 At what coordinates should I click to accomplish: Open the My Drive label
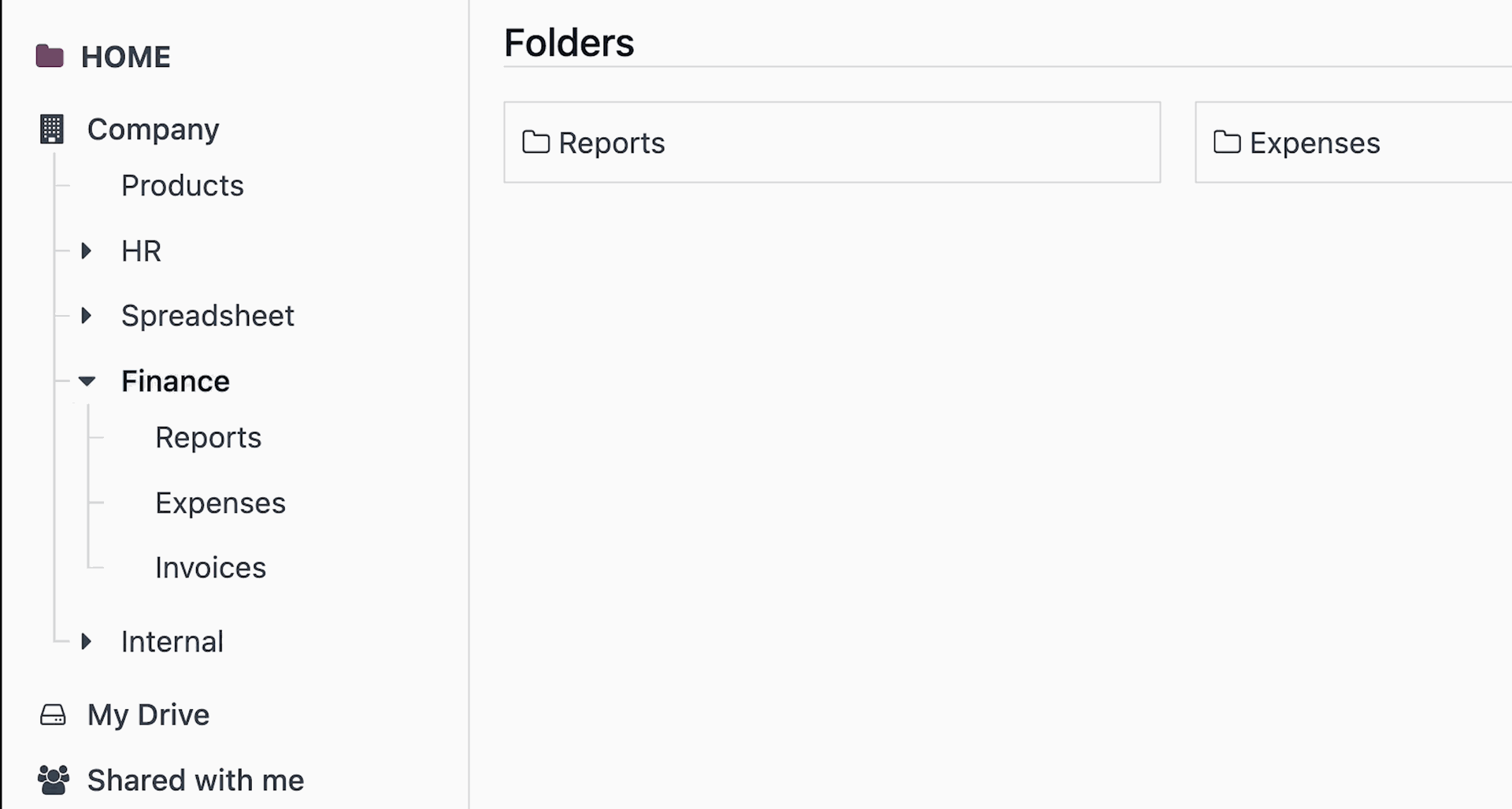pyautogui.click(x=149, y=715)
